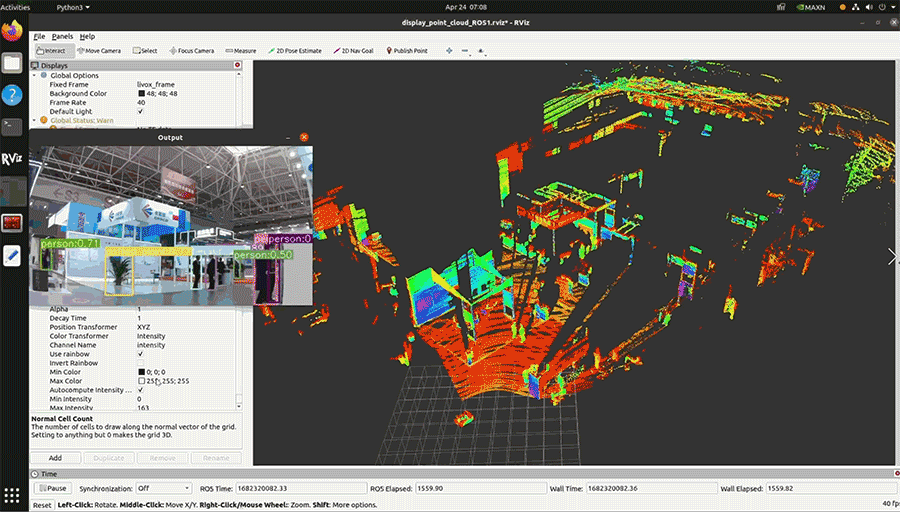The width and height of the screenshot is (900, 512).
Task: Disable the Use rainbow checkbox
Action: [141, 354]
